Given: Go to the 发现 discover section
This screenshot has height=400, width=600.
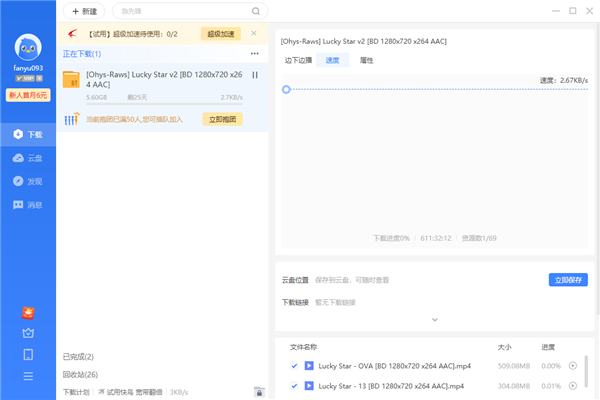Looking at the screenshot, I should coord(28,181).
